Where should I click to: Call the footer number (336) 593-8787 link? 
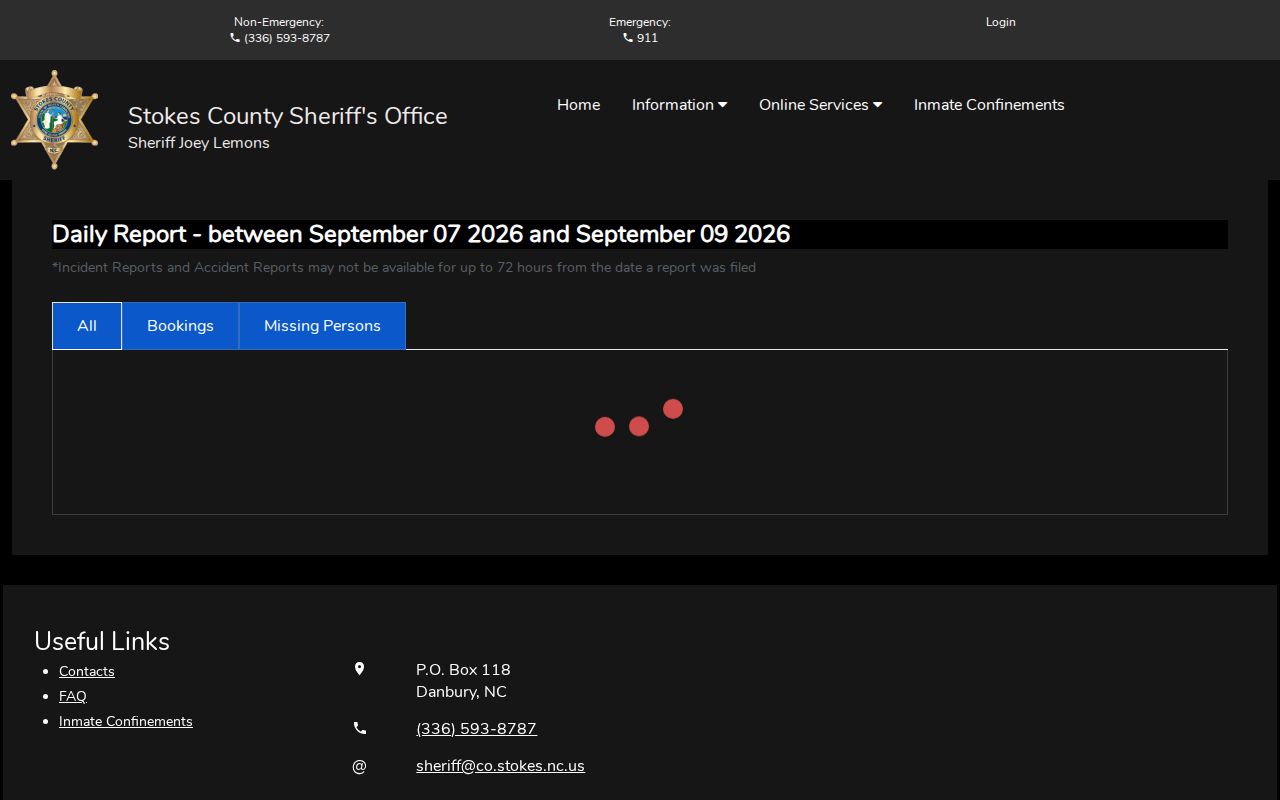tap(476, 729)
